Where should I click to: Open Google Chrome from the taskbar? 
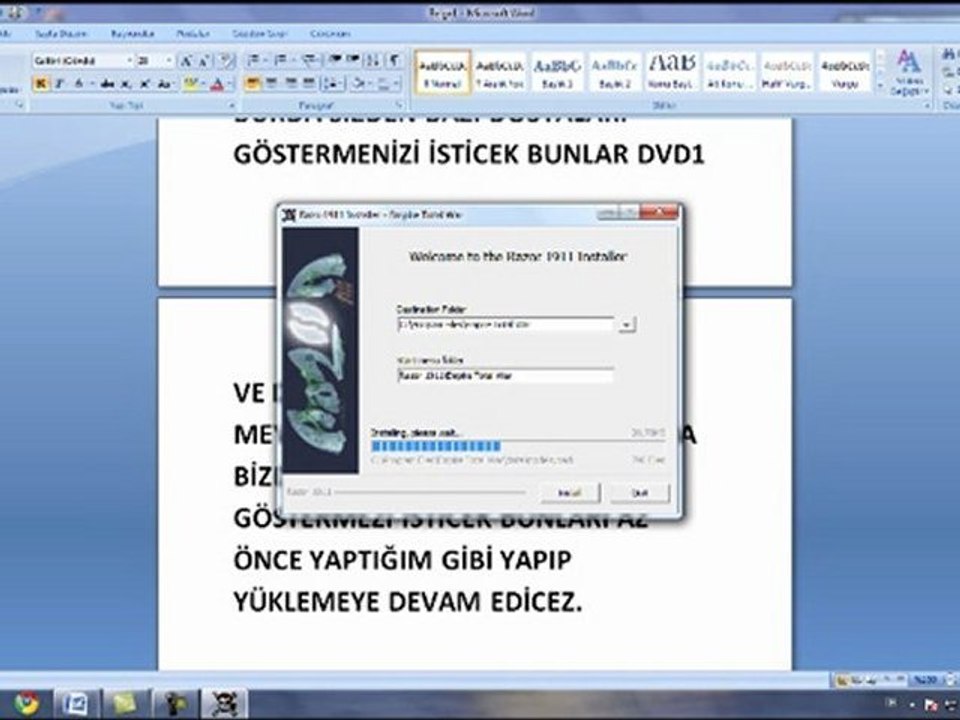tap(24, 703)
